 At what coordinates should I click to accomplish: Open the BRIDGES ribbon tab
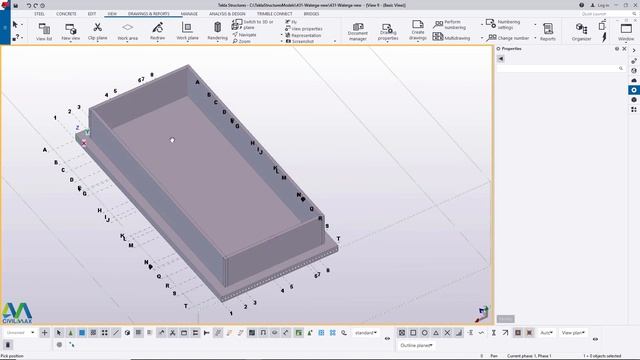(x=311, y=14)
